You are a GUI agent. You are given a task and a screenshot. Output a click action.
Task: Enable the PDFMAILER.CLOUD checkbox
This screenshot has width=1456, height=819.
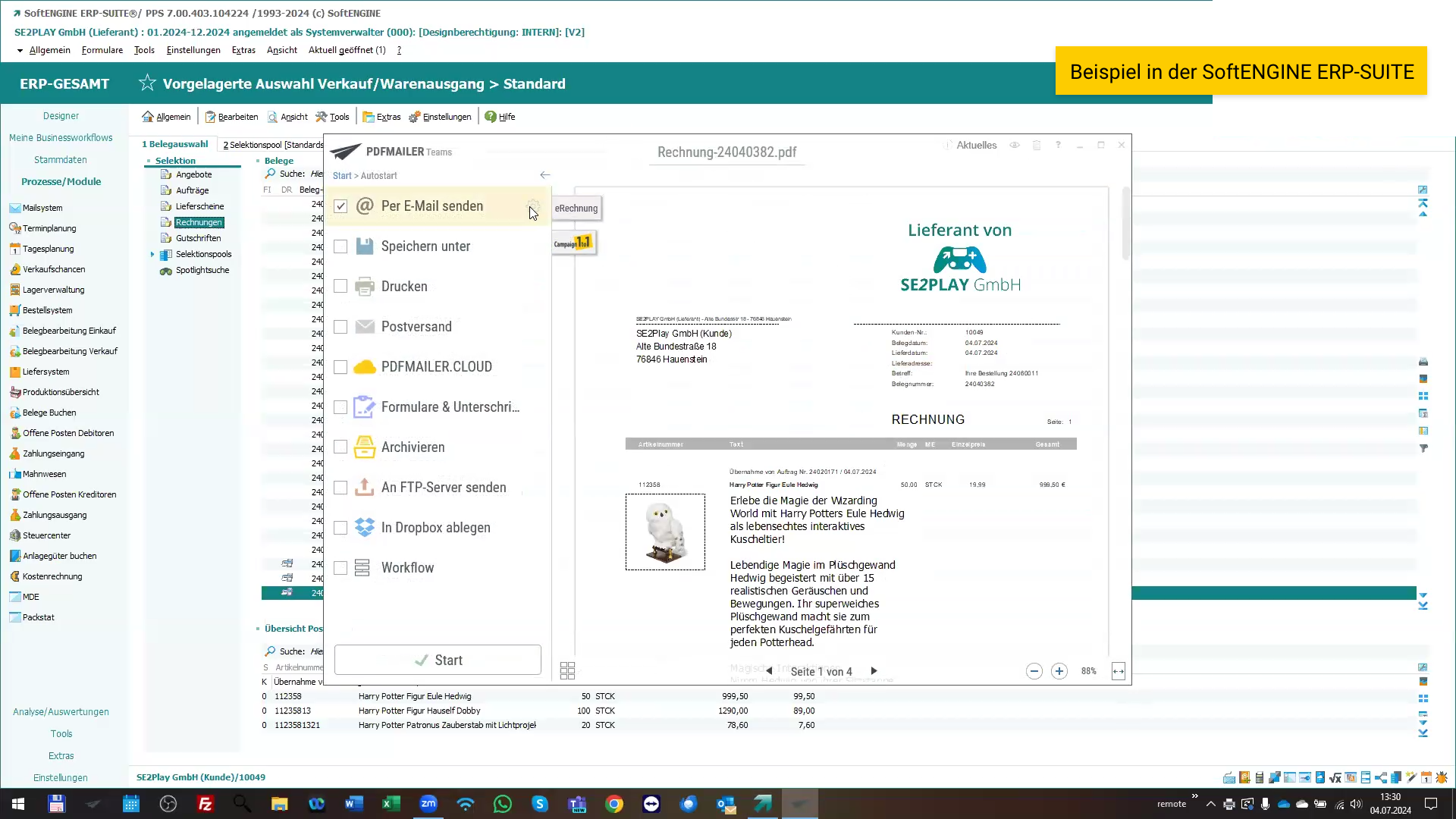340,367
